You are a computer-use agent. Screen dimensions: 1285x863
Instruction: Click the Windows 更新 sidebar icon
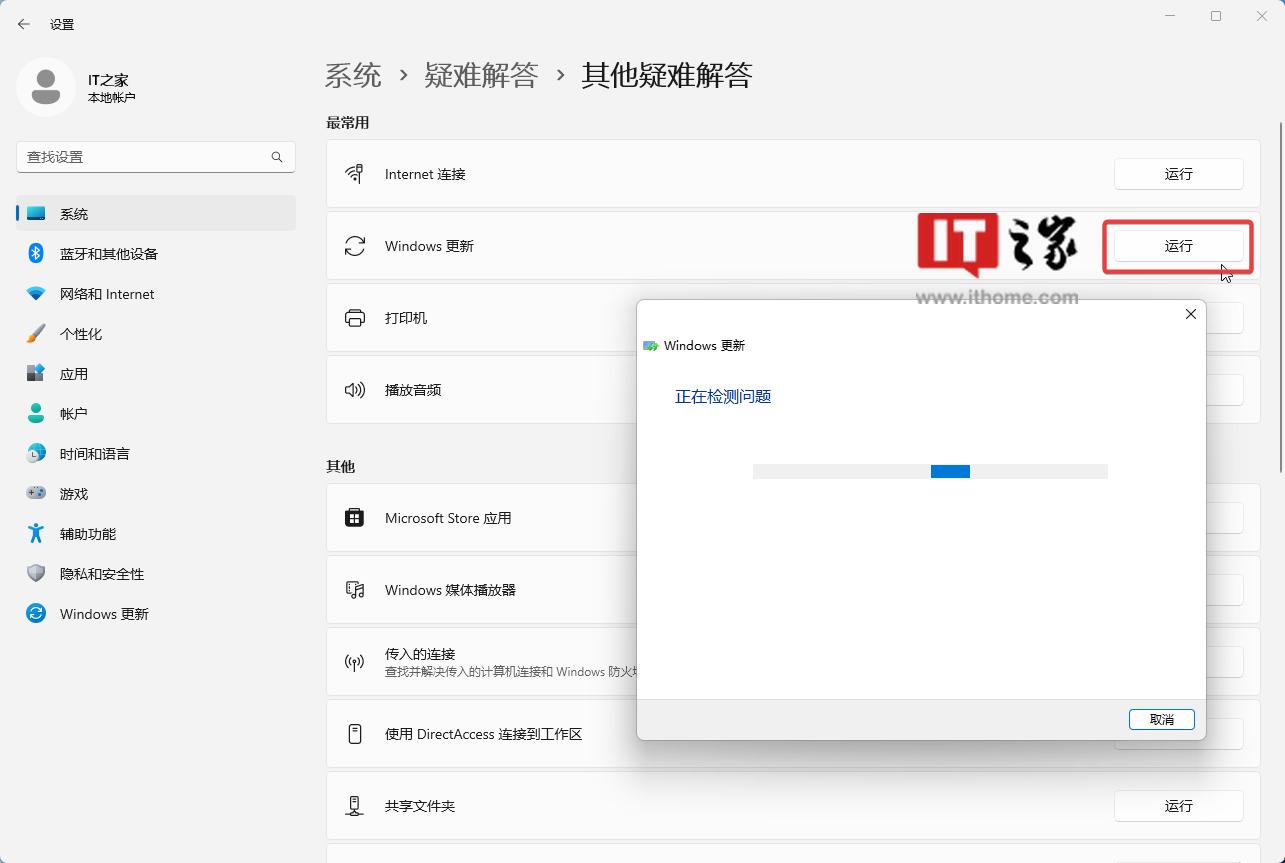[x=36, y=614]
